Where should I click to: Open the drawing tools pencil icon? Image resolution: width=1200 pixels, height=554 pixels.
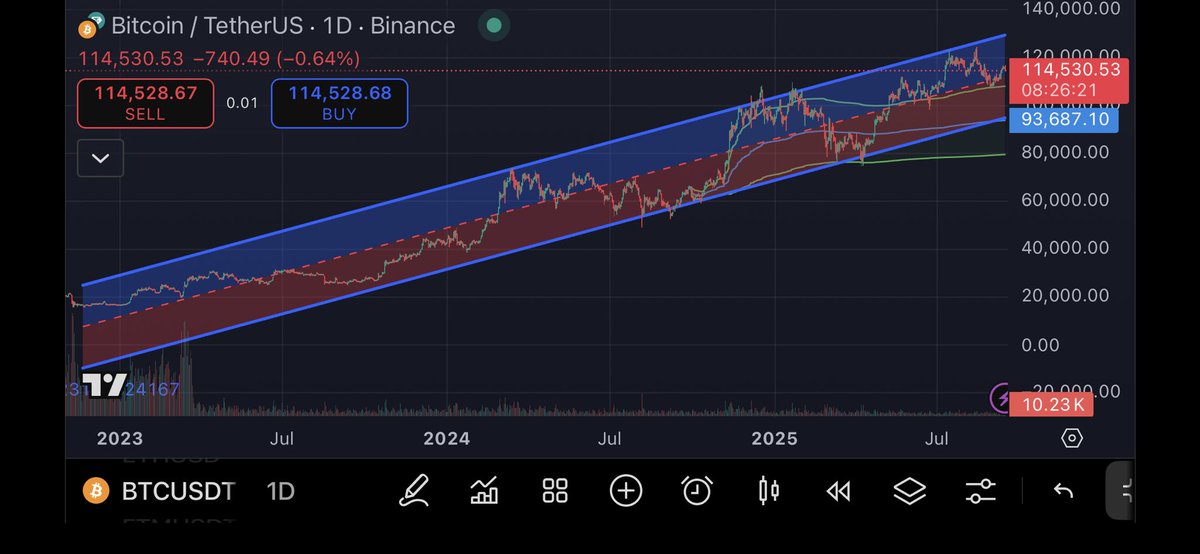coord(414,491)
